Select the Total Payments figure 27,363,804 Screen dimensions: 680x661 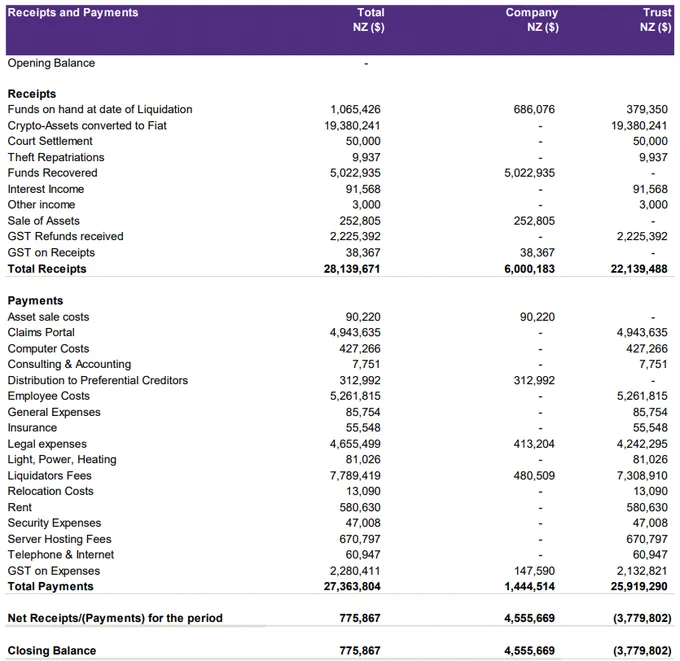click(352, 586)
